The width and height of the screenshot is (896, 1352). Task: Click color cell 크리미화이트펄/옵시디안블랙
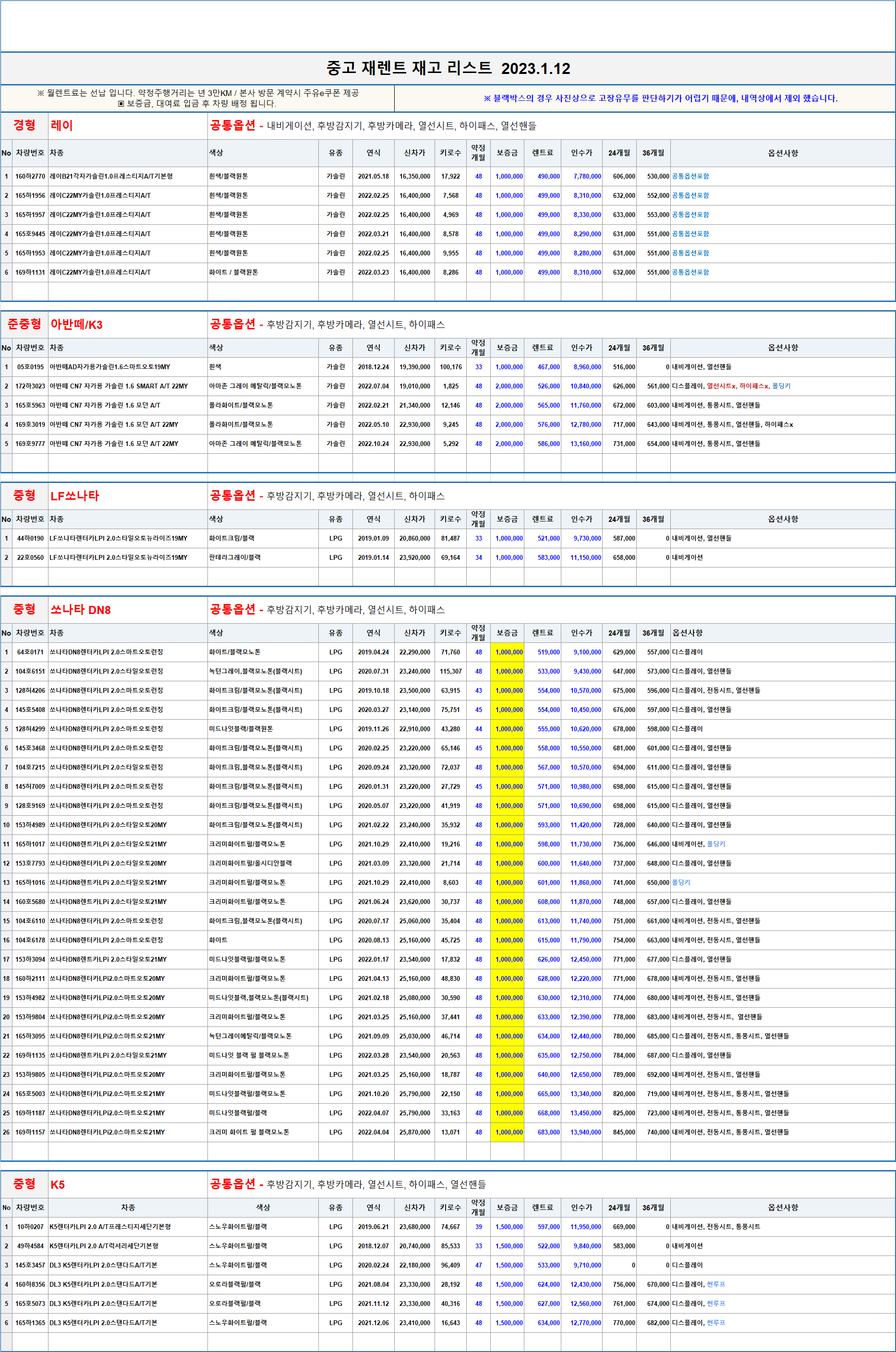[x=250, y=863]
